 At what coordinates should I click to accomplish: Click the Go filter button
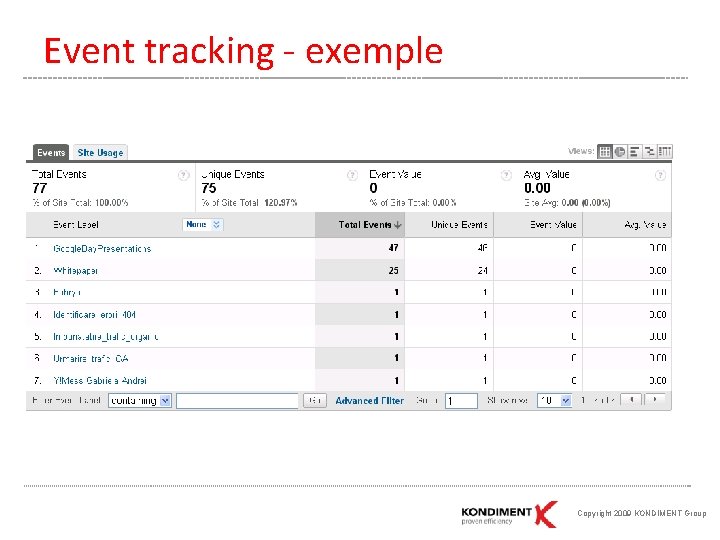315,401
